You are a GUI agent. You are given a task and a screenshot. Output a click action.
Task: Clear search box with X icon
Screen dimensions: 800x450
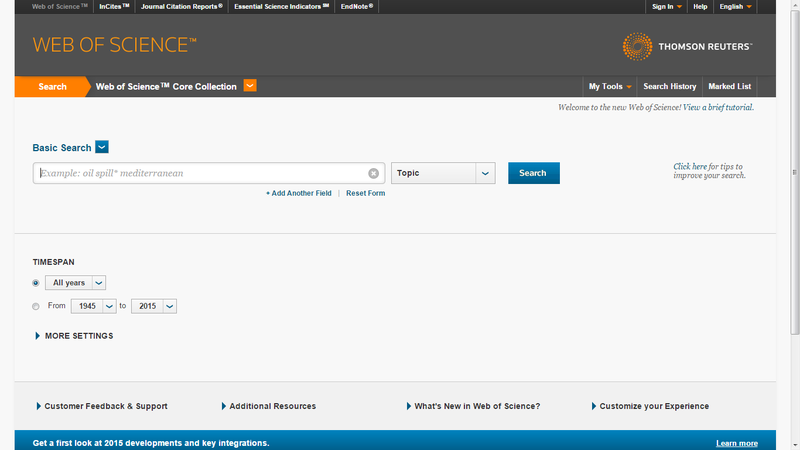click(374, 173)
